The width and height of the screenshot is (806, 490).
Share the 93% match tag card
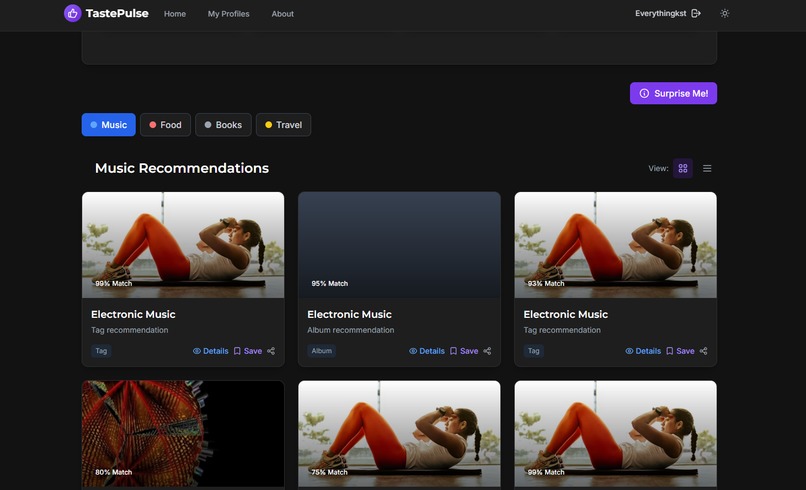click(703, 351)
